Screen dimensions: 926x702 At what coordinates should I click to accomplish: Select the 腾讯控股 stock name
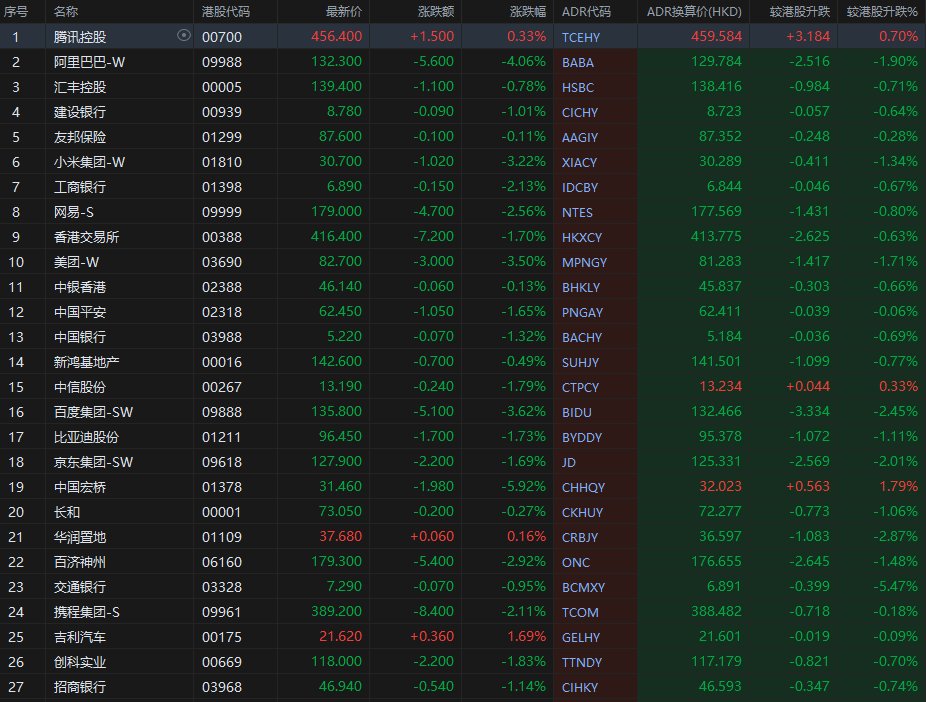coord(80,37)
